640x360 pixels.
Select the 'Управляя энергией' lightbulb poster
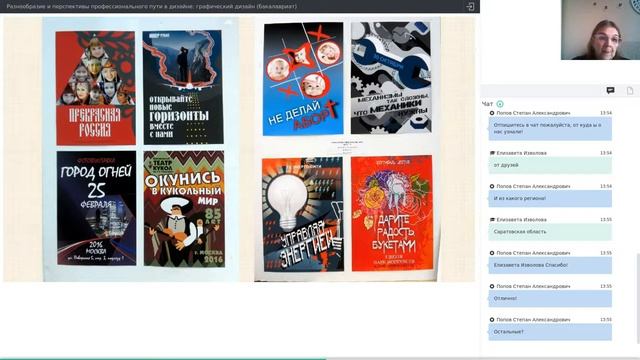tap(303, 214)
